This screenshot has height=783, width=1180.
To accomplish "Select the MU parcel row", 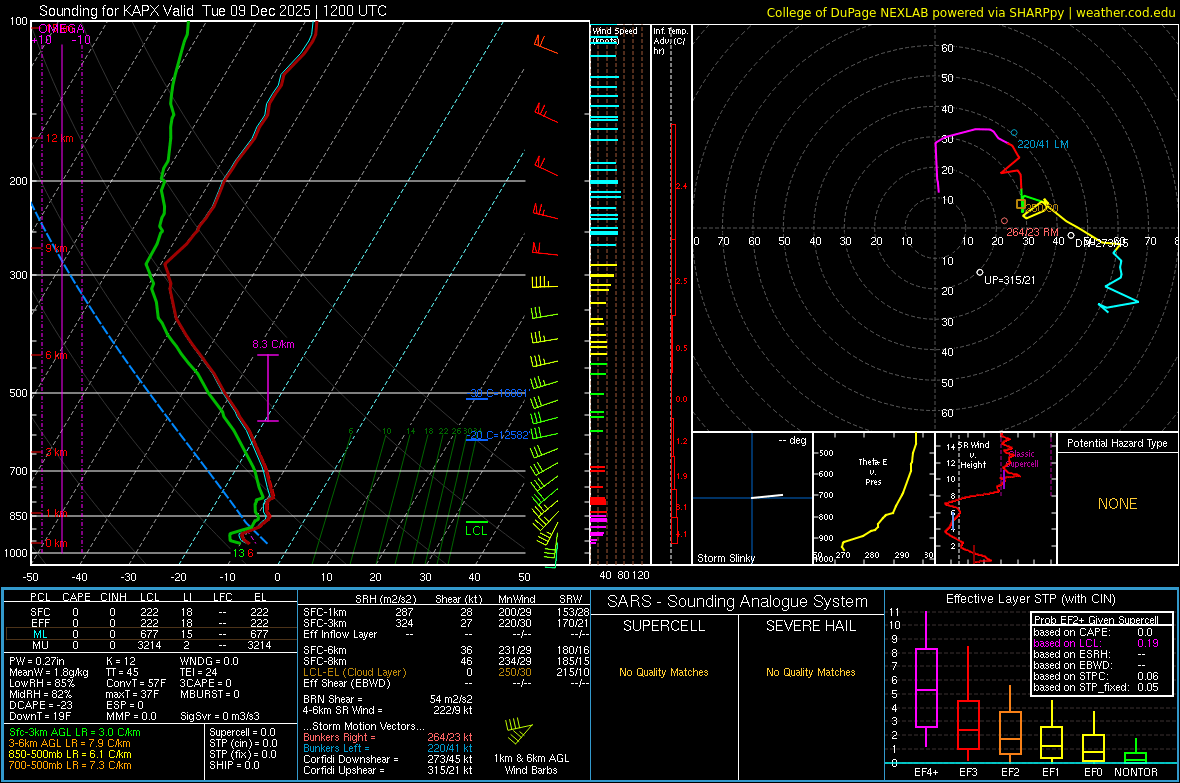I will 149,644.
